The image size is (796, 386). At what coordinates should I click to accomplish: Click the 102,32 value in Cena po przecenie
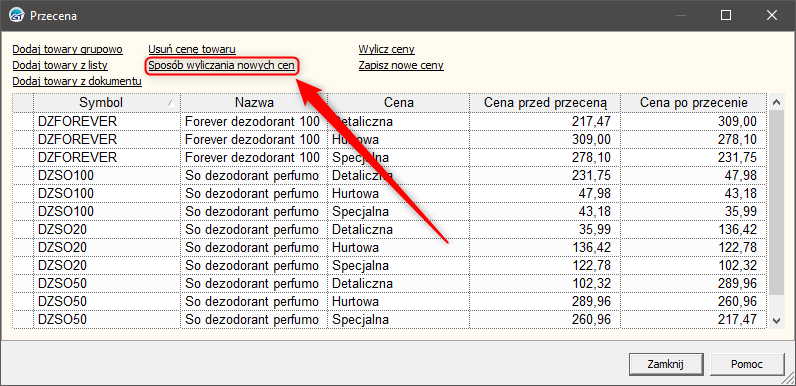(x=736, y=266)
